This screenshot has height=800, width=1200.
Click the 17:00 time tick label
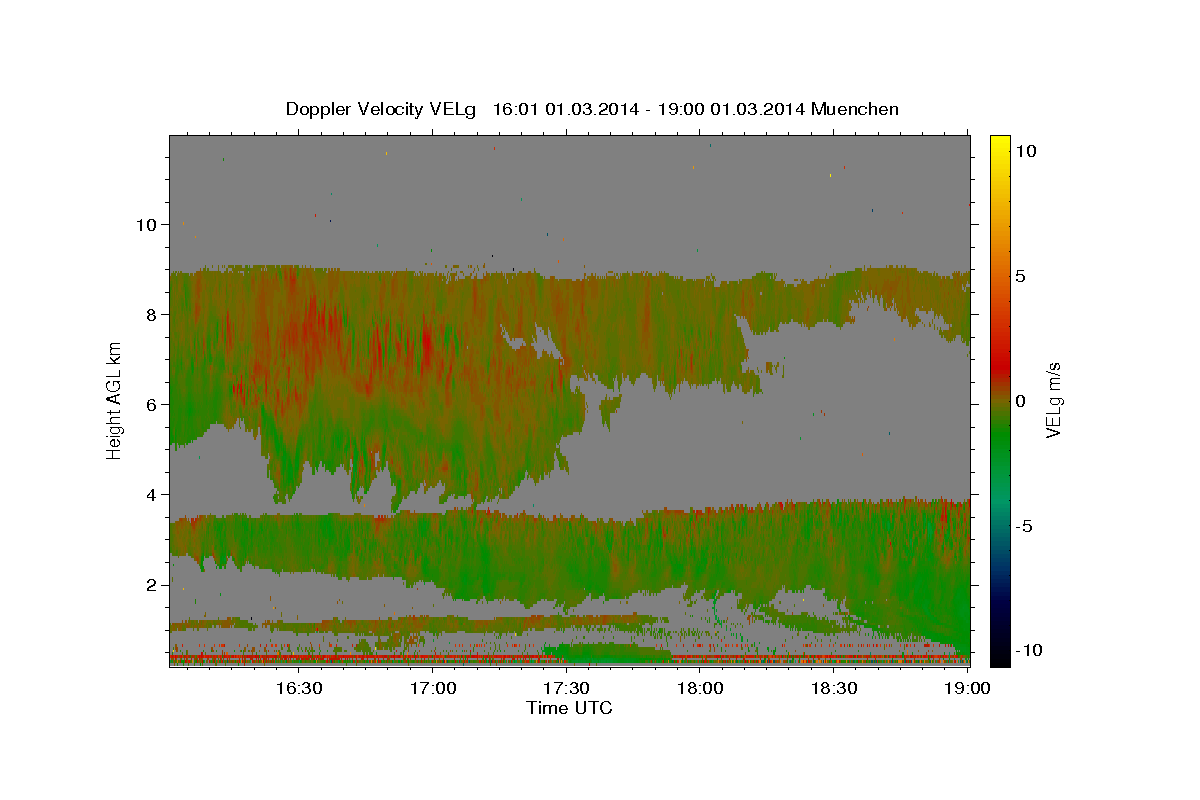(x=433, y=688)
